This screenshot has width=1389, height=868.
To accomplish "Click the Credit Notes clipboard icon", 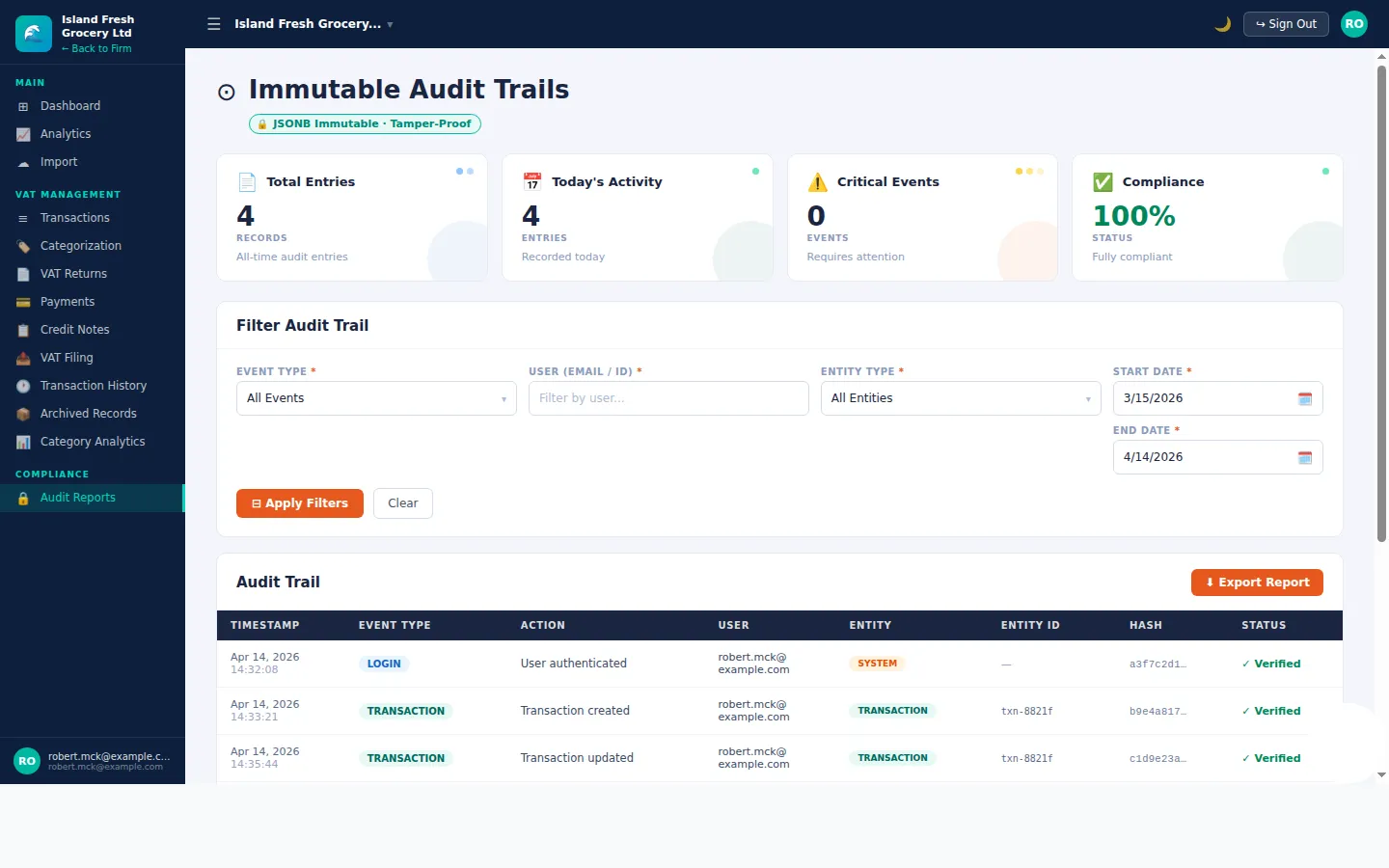I will point(23,330).
